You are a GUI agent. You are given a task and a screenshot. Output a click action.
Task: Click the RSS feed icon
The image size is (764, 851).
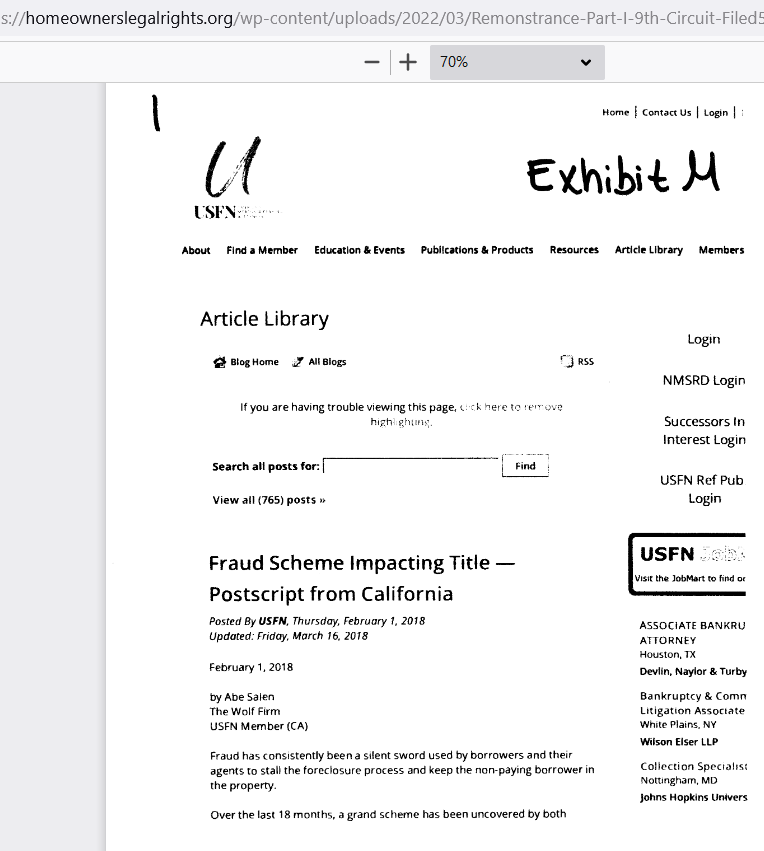(567, 361)
